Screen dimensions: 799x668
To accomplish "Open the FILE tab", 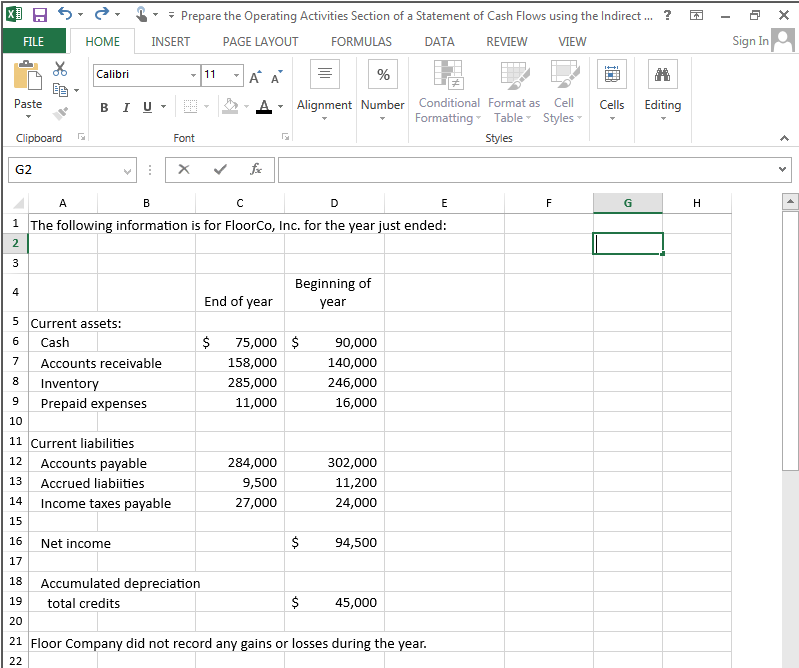I will click(x=34, y=42).
